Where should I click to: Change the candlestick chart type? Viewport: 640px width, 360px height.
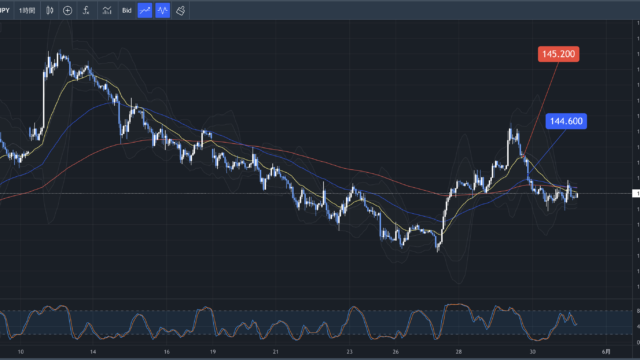pyautogui.click(x=50, y=10)
